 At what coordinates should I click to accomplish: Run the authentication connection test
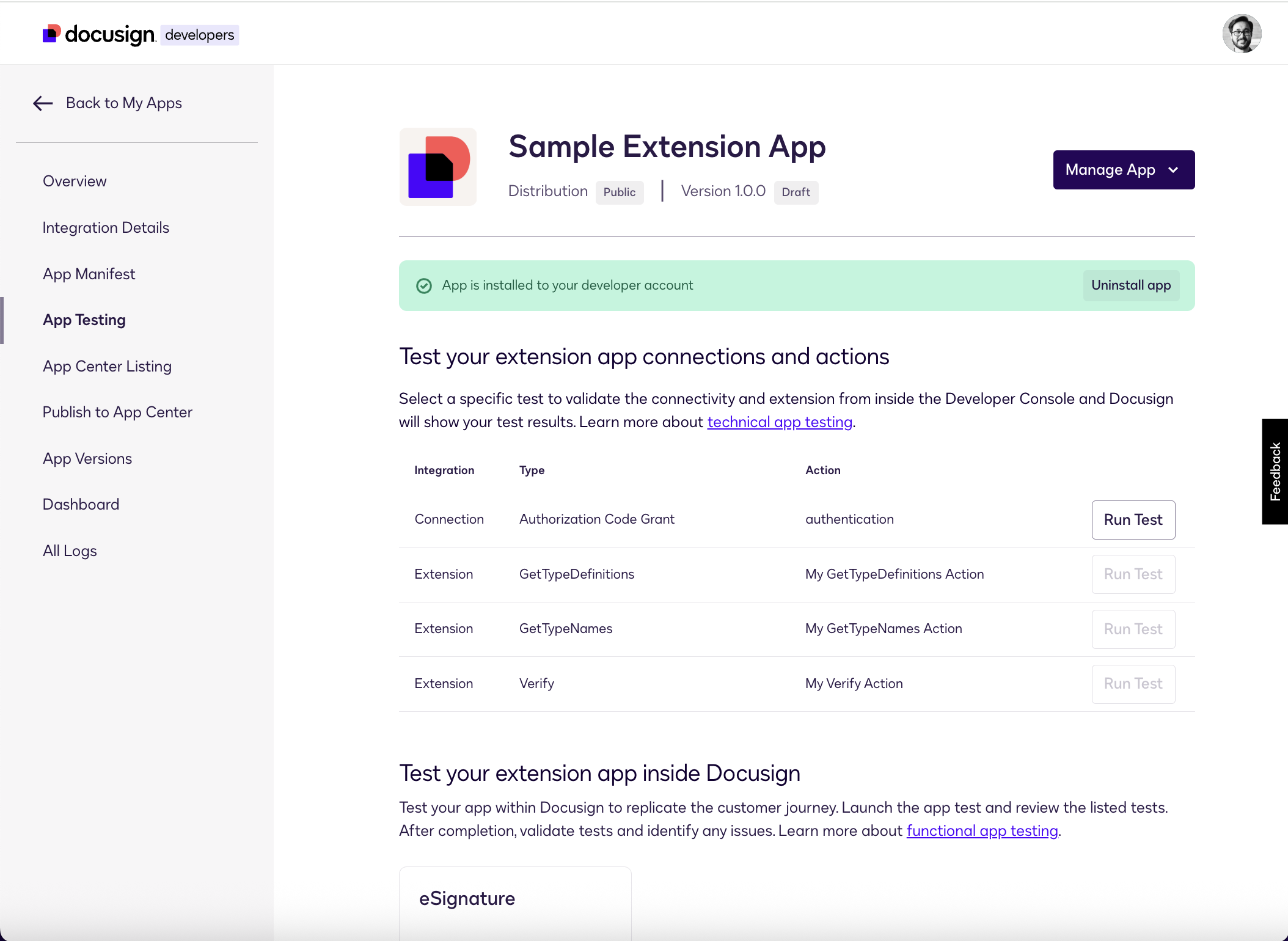coord(1133,519)
